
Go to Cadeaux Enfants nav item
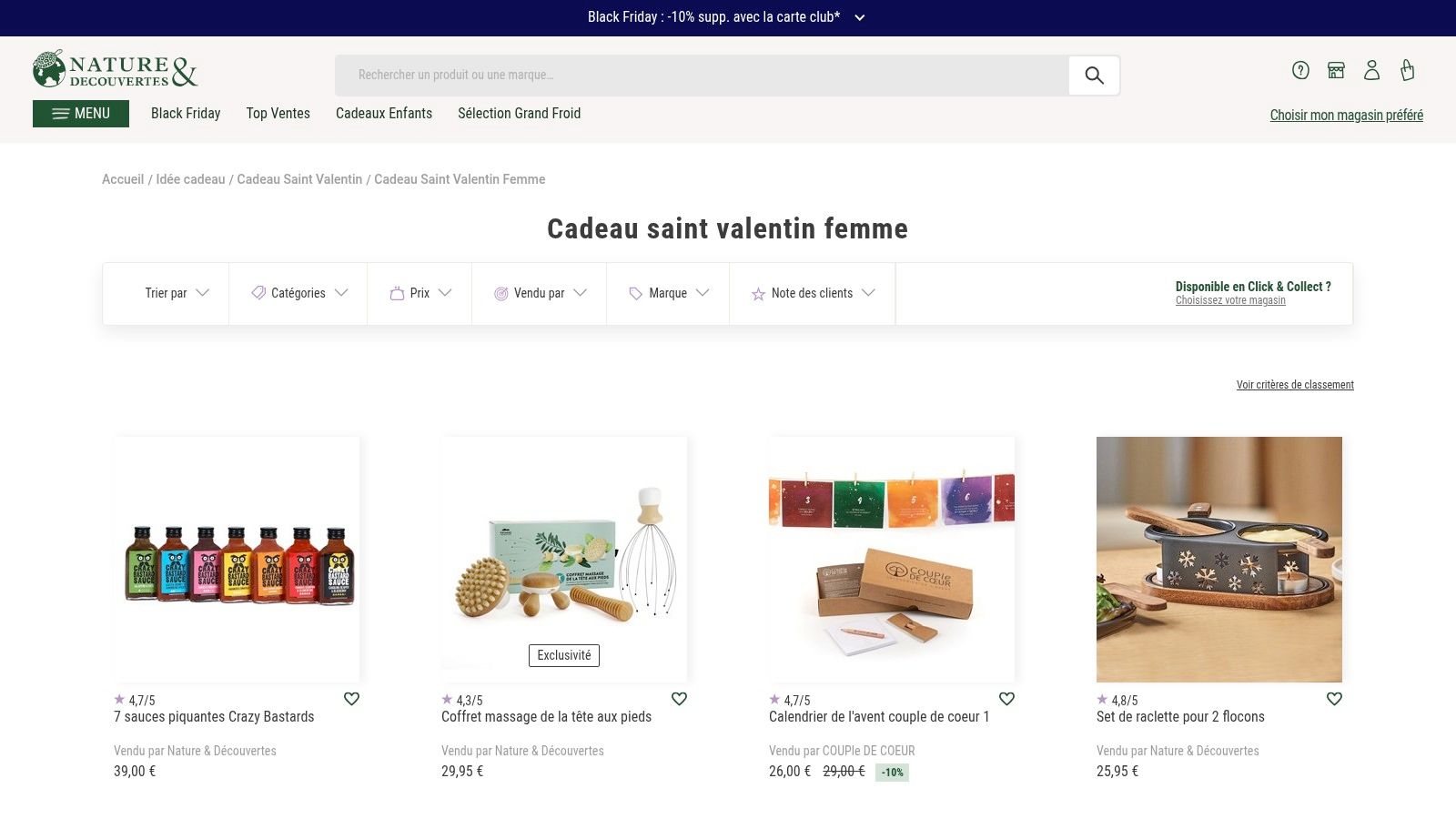tap(384, 114)
